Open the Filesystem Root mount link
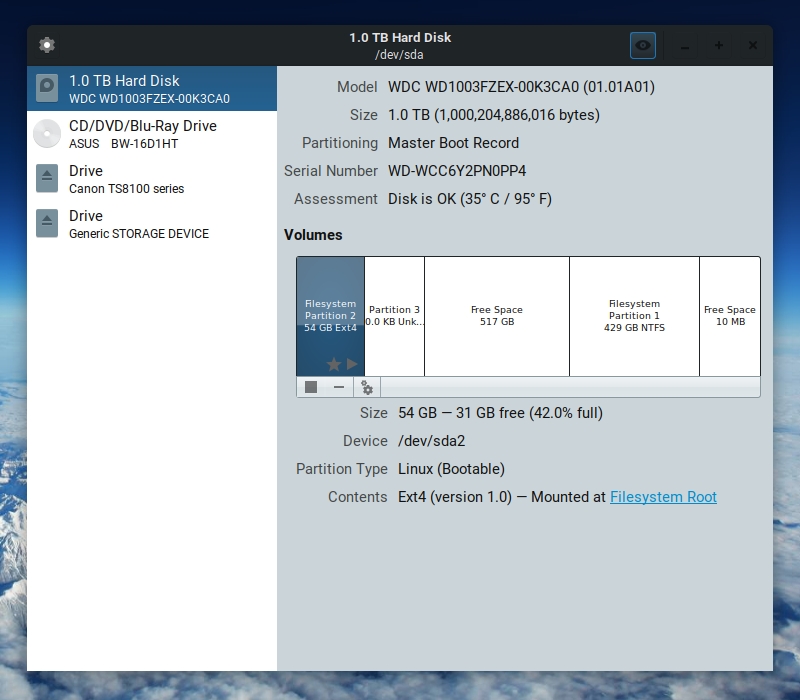Image resolution: width=800 pixels, height=700 pixels. (663, 497)
